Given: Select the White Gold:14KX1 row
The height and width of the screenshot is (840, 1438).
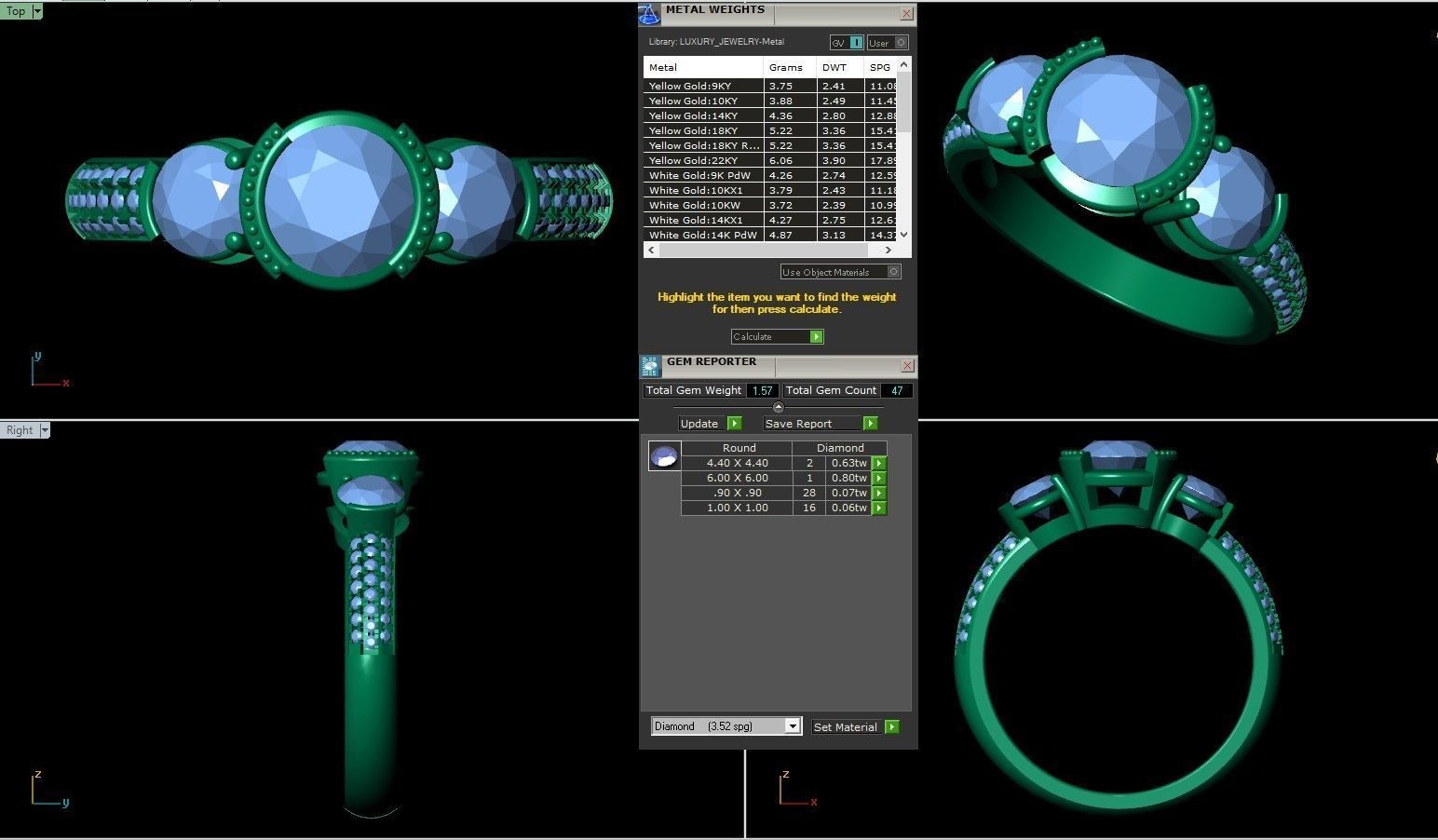Looking at the screenshot, I should 770,220.
